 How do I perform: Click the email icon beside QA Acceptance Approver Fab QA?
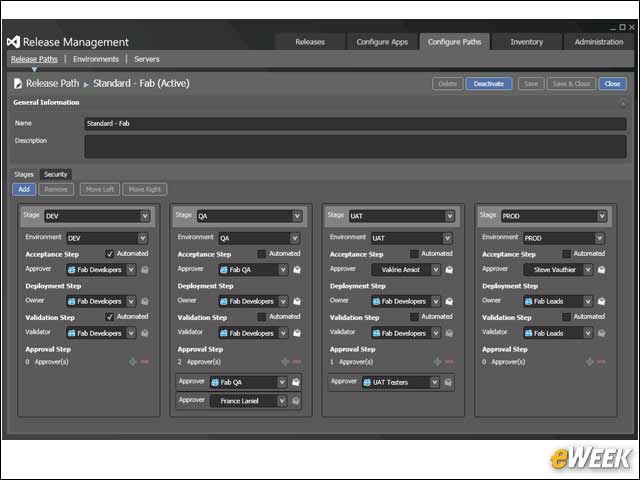tap(297, 270)
